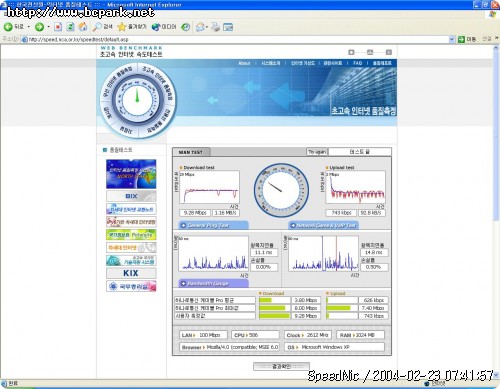Expand the address bar URL dropdown
Viewport: 500px width, 389px height.
pos(452,39)
